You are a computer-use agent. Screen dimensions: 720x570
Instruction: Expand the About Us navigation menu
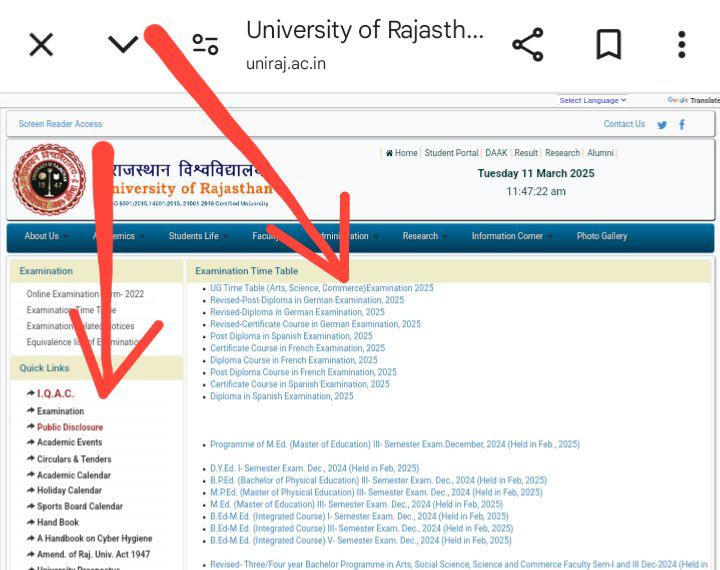42,236
